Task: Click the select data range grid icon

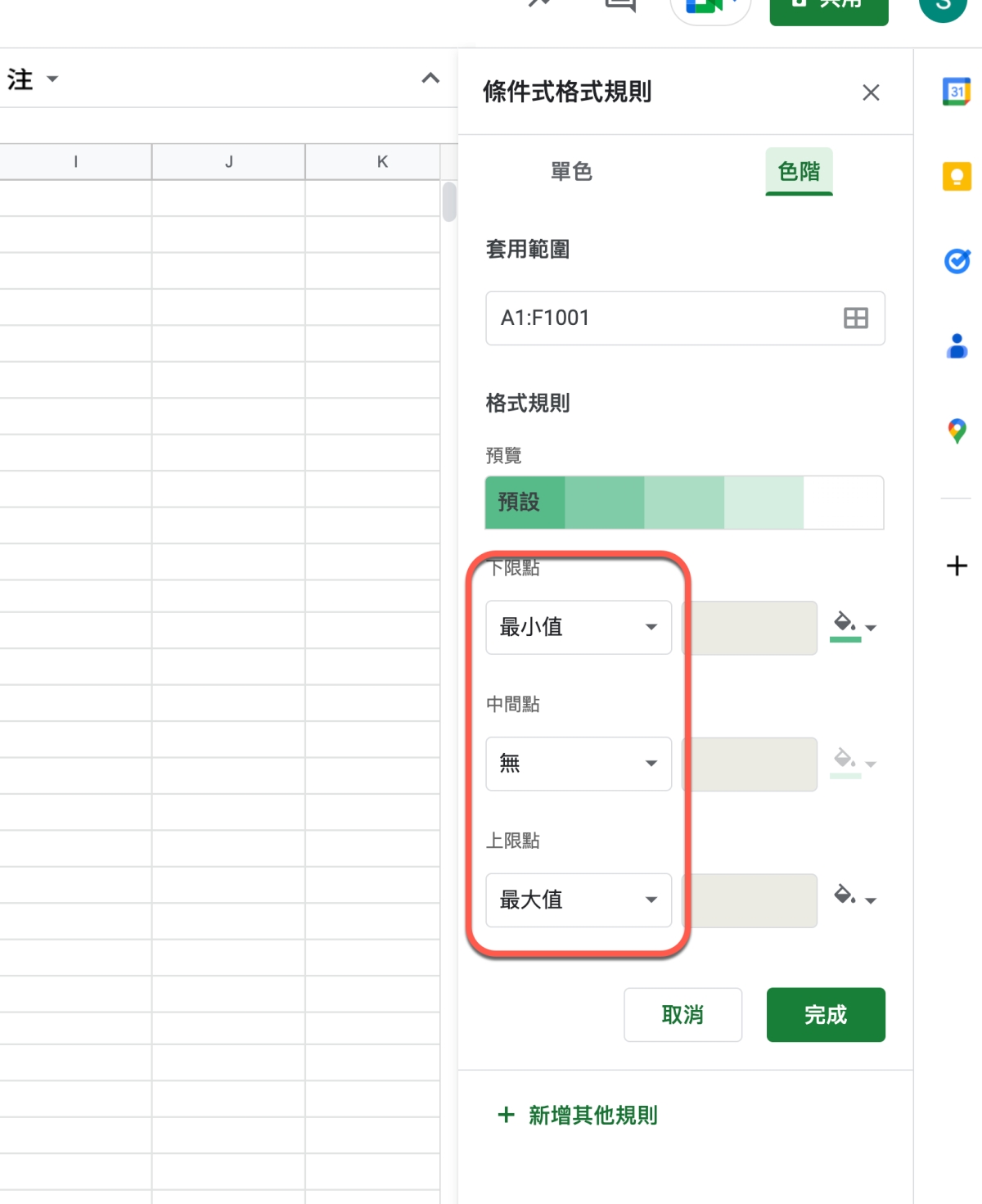Action: (x=855, y=318)
